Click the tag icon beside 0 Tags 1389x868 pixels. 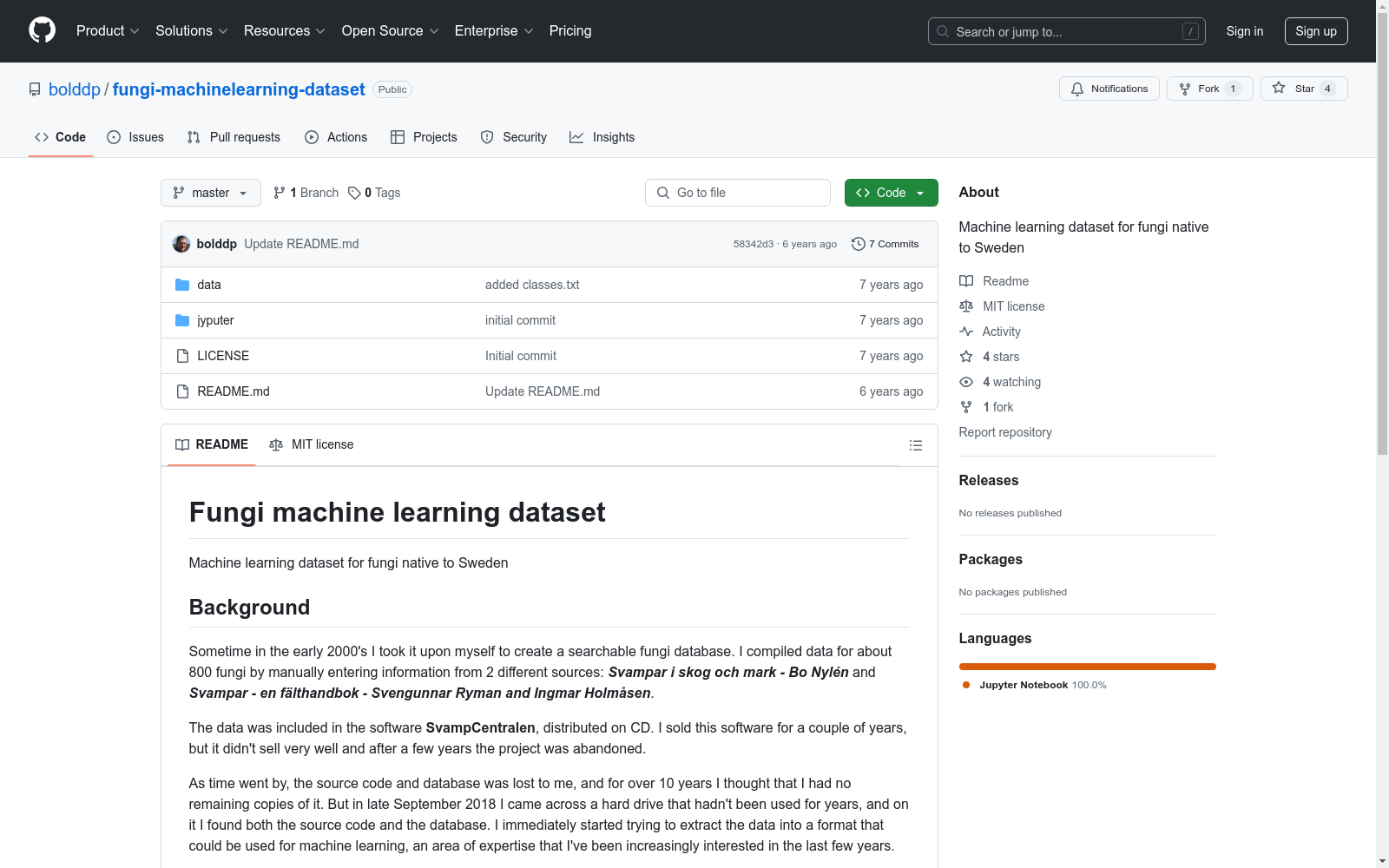coord(354,193)
